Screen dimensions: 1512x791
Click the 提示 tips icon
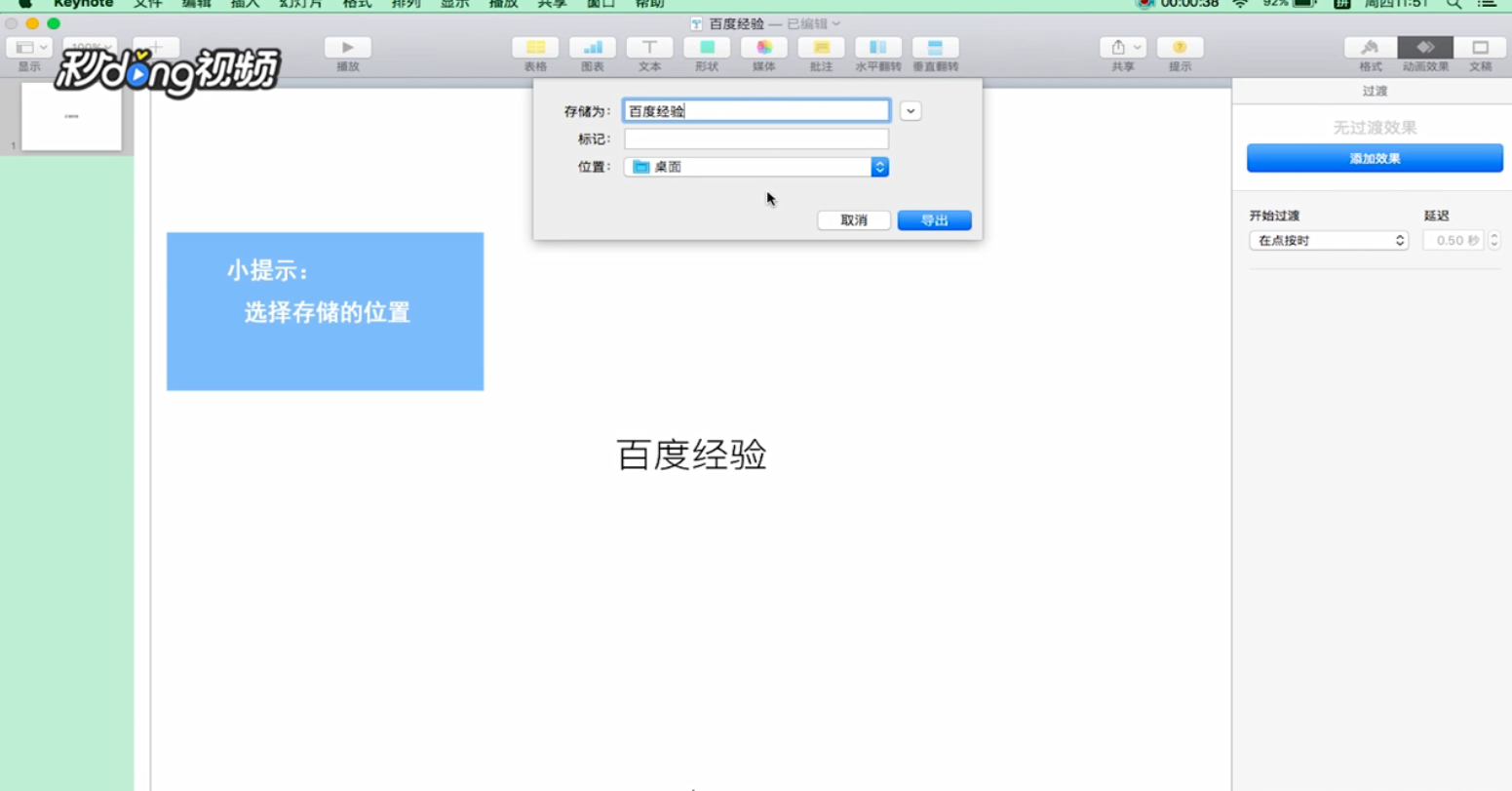pyautogui.click(x=1180, y=47)
